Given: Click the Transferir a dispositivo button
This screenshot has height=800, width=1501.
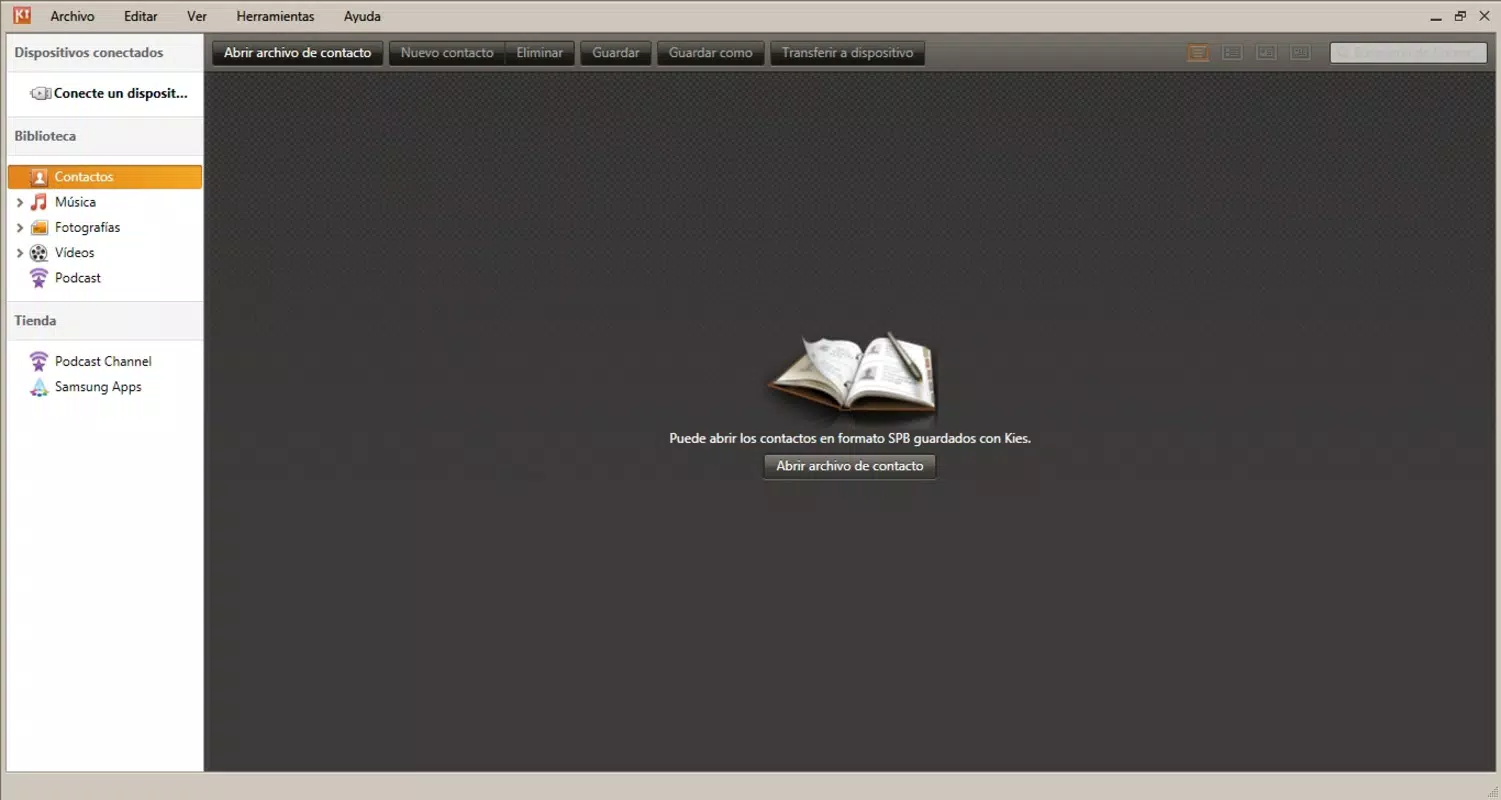Looking at the screenshot, I should pos(848,53).
